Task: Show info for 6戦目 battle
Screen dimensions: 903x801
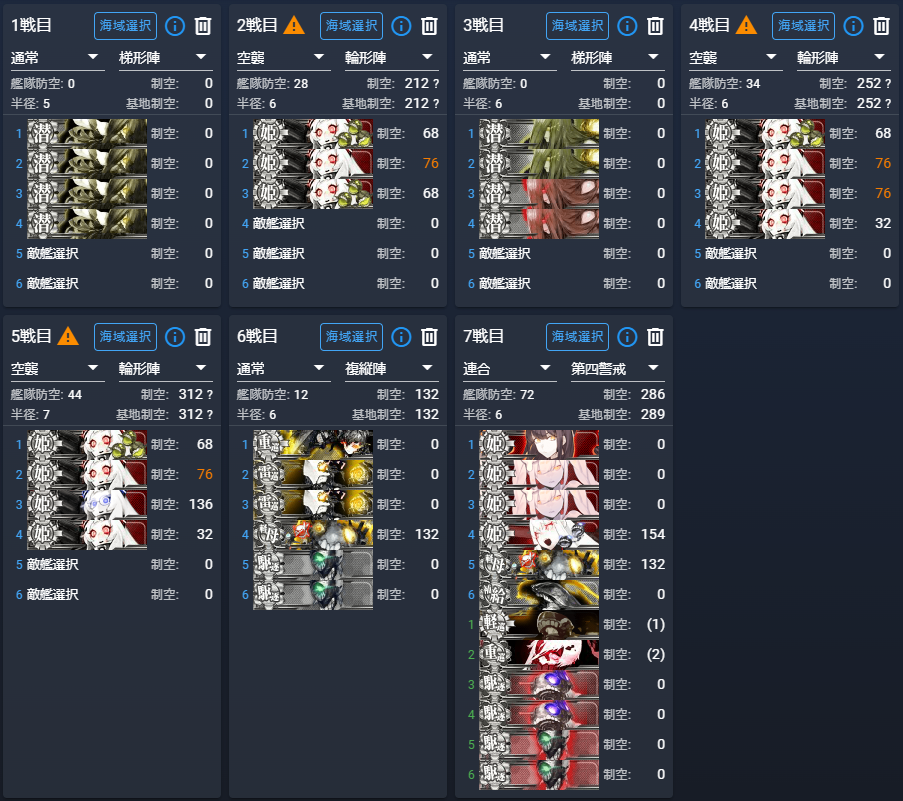Action: click(401, 337)
